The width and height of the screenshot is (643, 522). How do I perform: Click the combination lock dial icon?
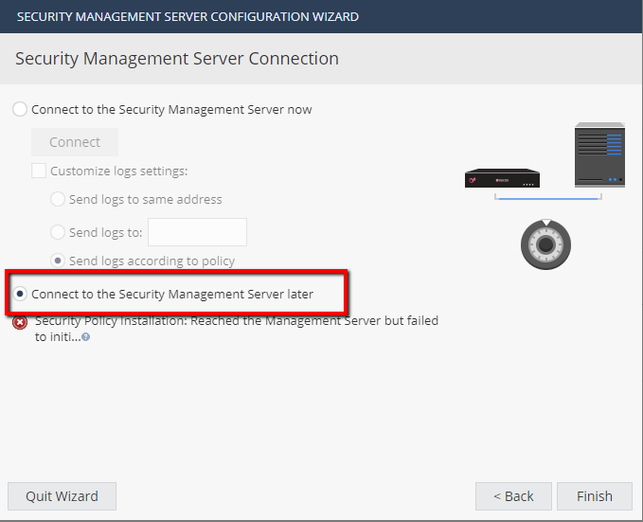click(x=546, y=245)
